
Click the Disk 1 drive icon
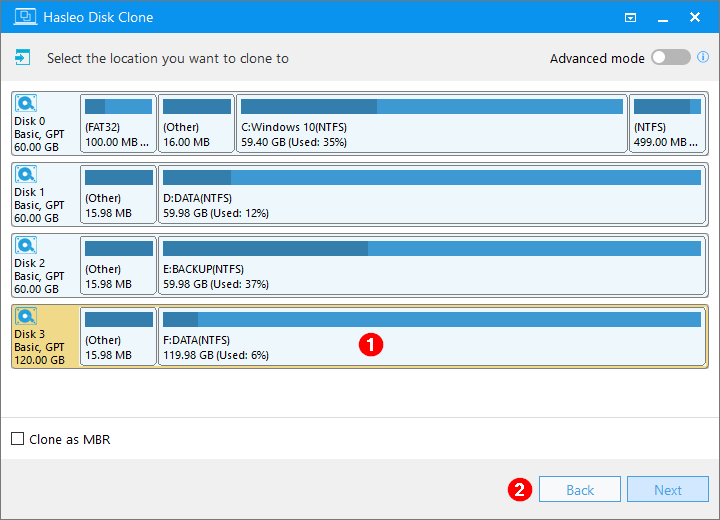point(26,174)
